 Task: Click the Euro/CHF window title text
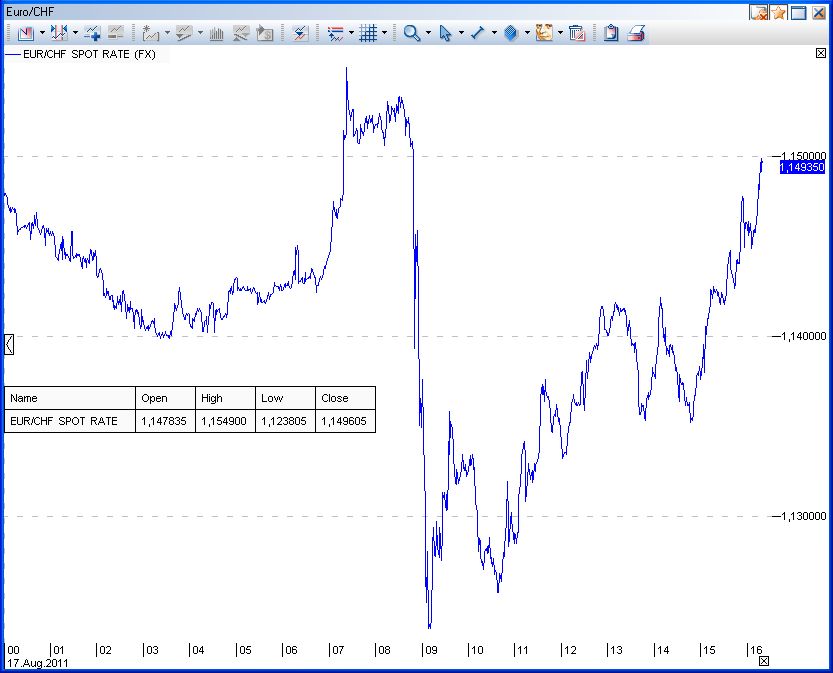30,12
